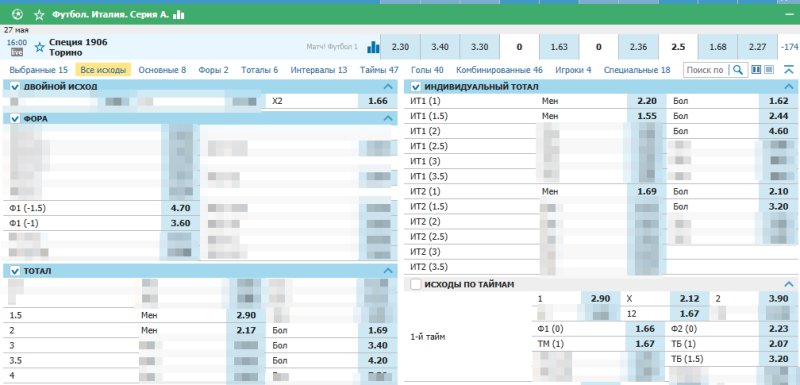Select total 2 Мен odds 2.17
800x385 pixels.
tap(246, 330)
